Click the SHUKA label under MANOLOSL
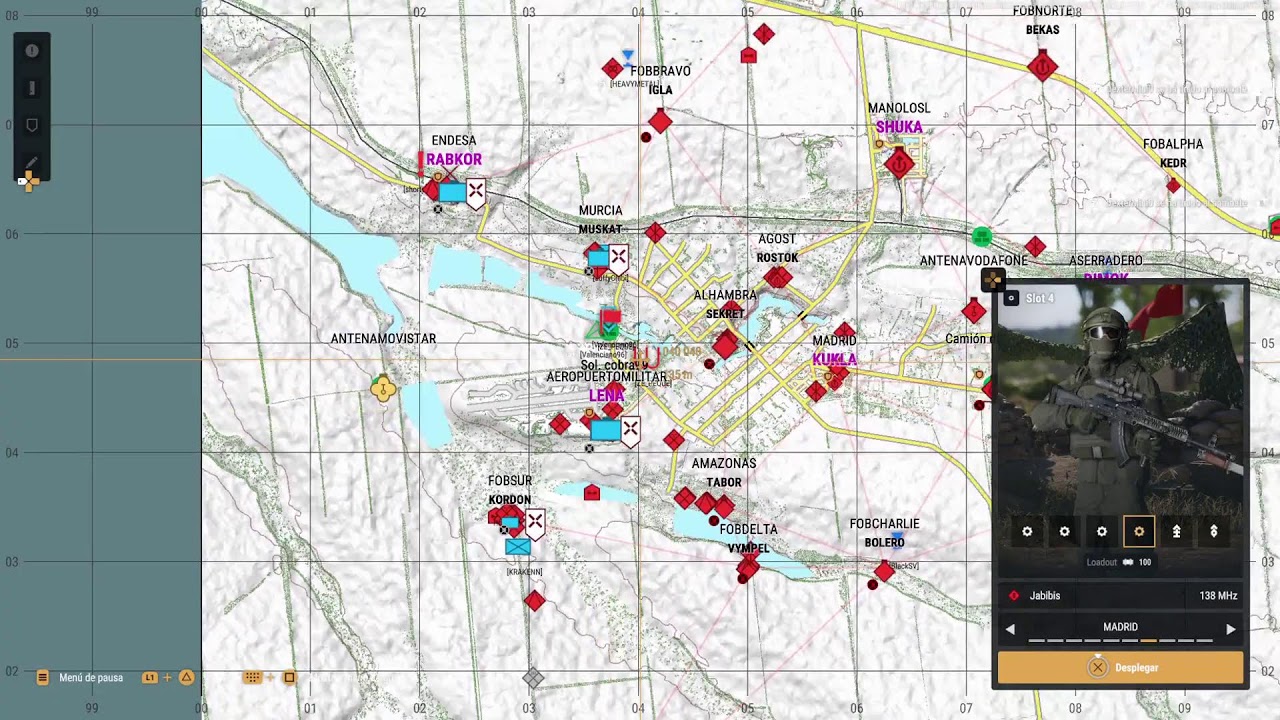This screenshot has width=1280, height=720. (899, 127)
